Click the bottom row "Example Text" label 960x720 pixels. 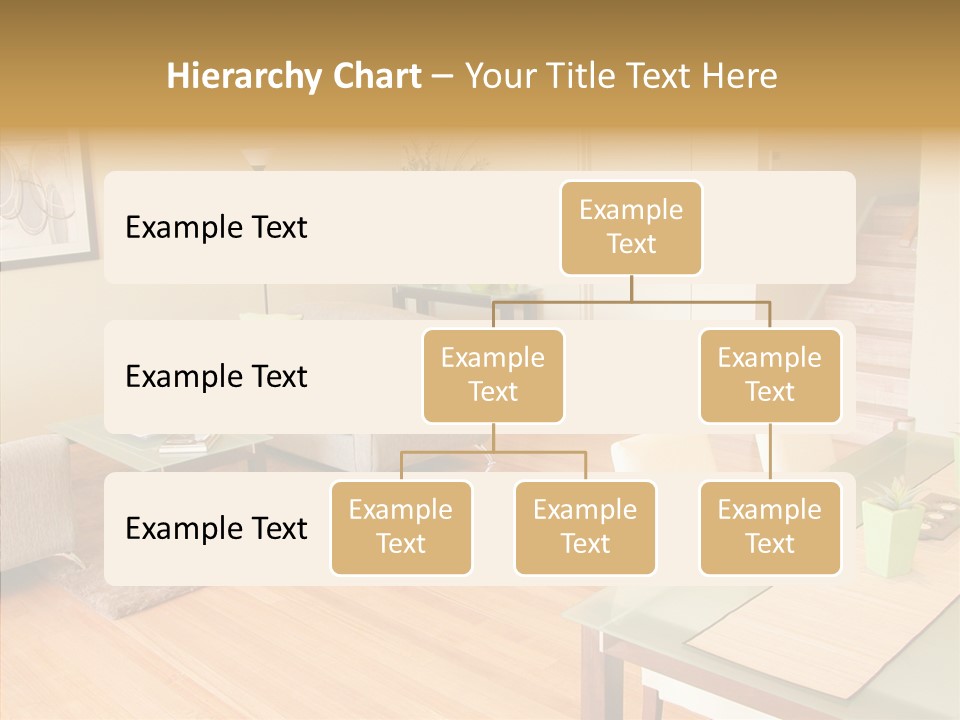point(216,528)
